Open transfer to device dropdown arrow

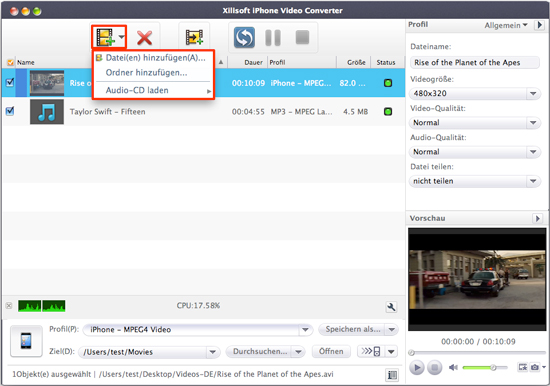pyautogui.click(x=391, y=351)
